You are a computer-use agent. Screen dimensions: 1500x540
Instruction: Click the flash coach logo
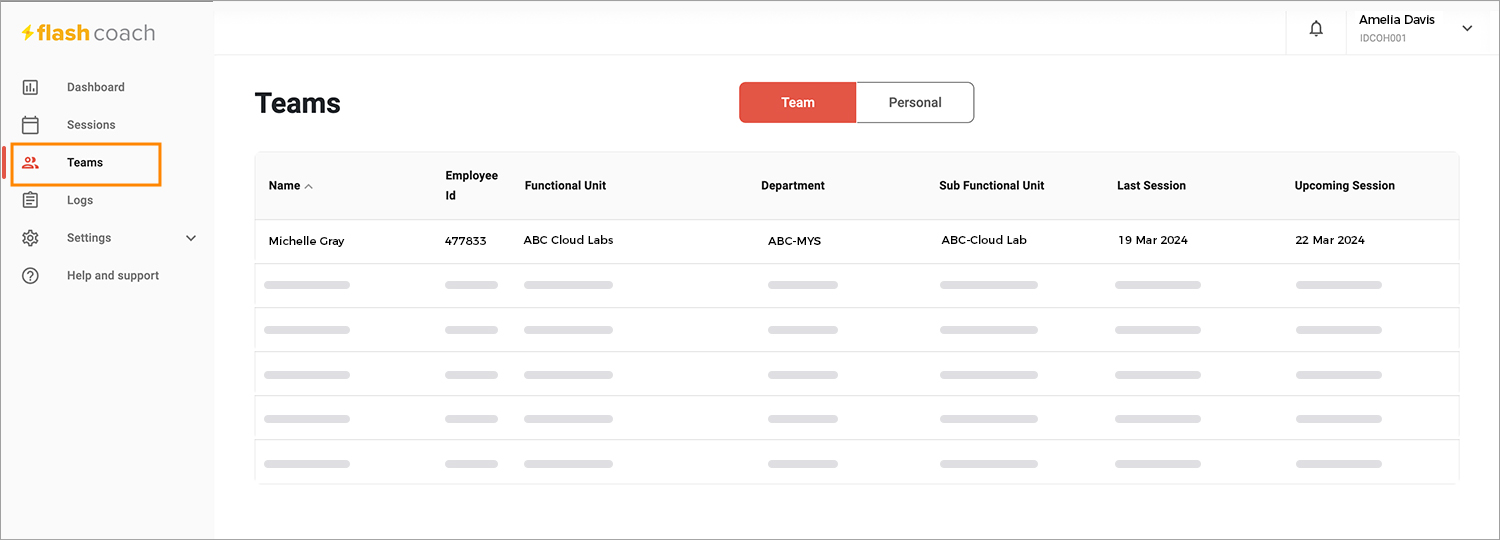88,33
